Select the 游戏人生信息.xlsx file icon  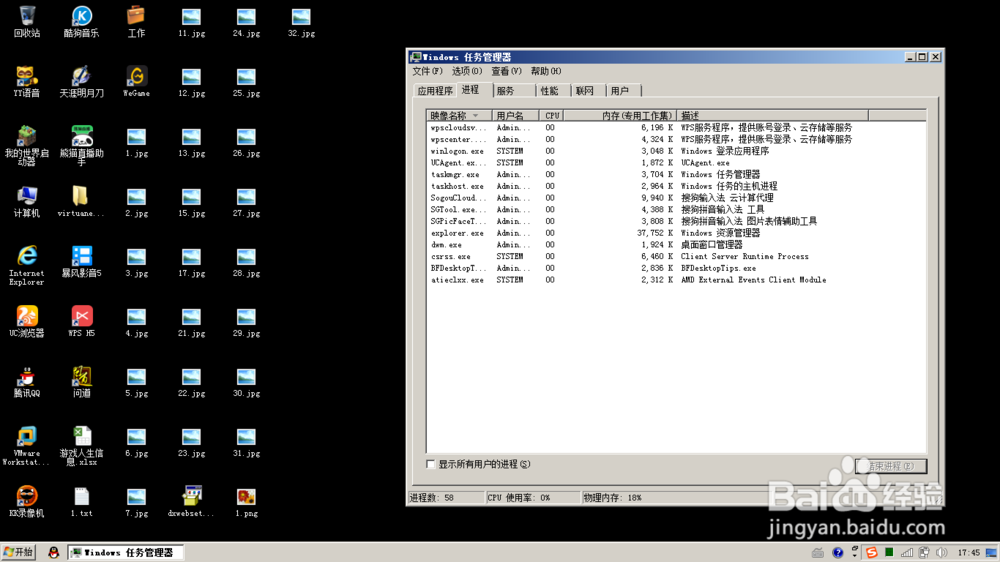[82, 446]
